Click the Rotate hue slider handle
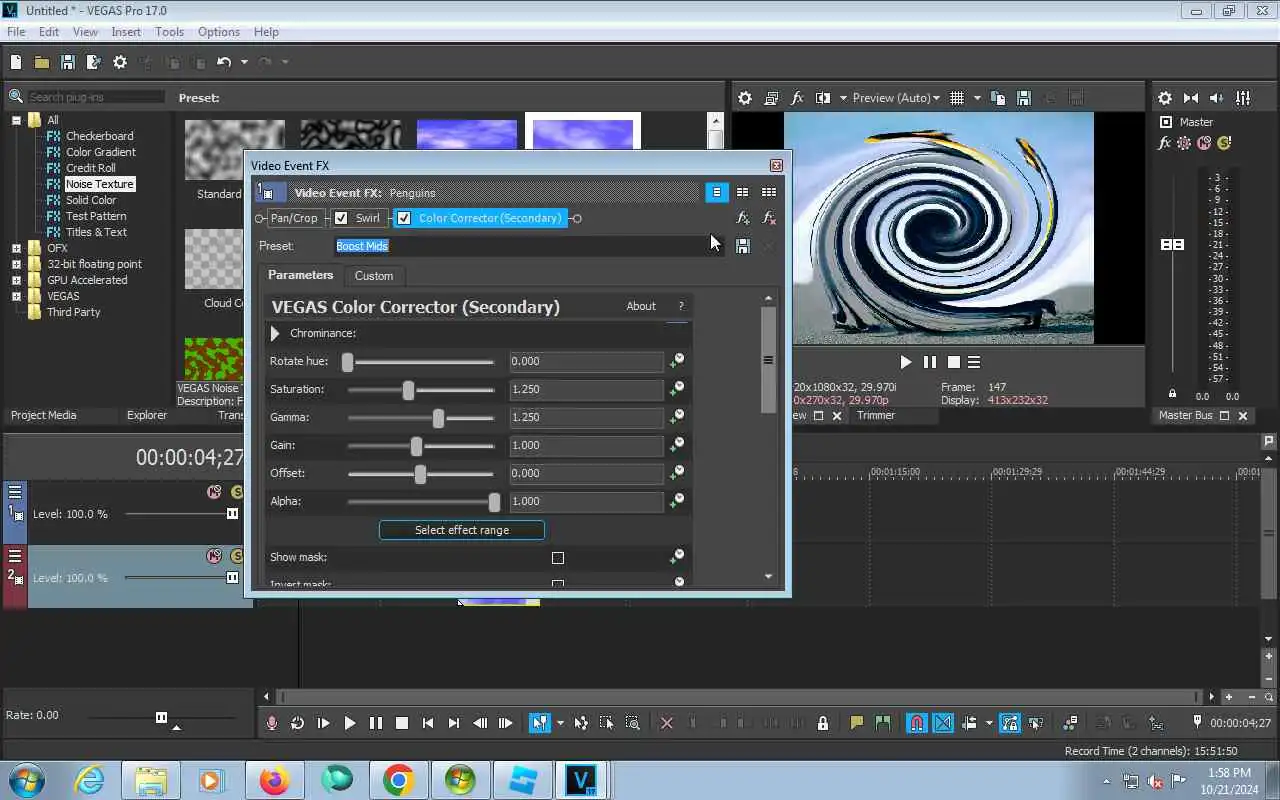Viewport: 1280px width, 800px height. pyautogui.click(x=347, y=362)
